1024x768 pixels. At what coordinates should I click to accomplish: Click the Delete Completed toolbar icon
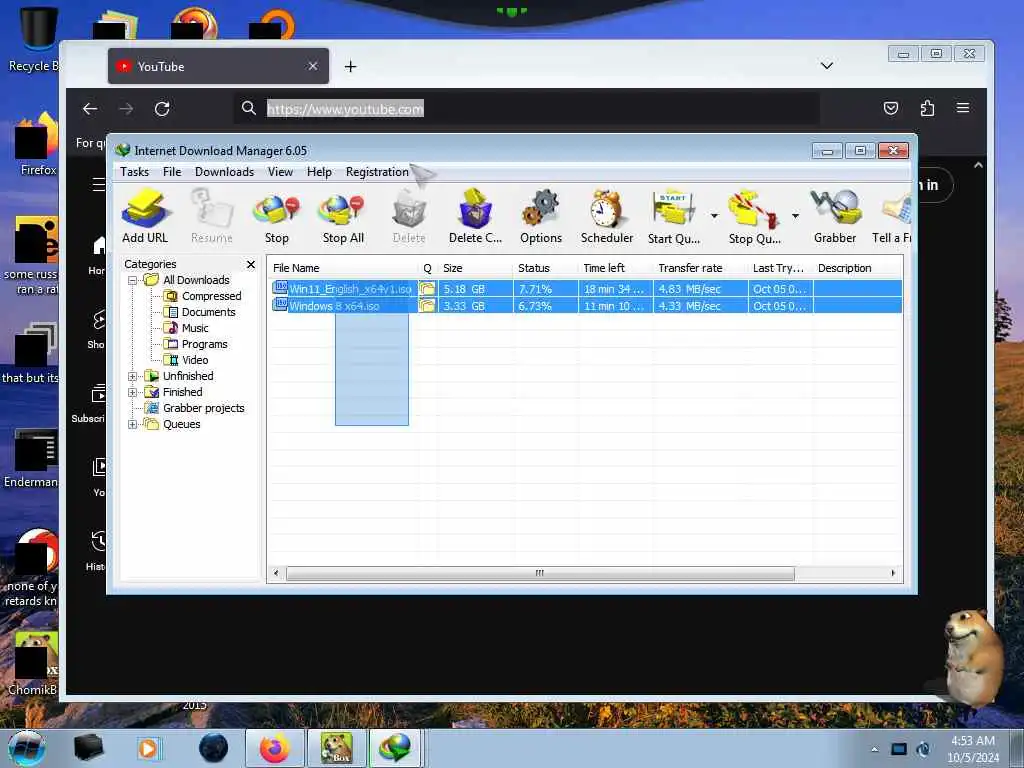coord(475,216)
